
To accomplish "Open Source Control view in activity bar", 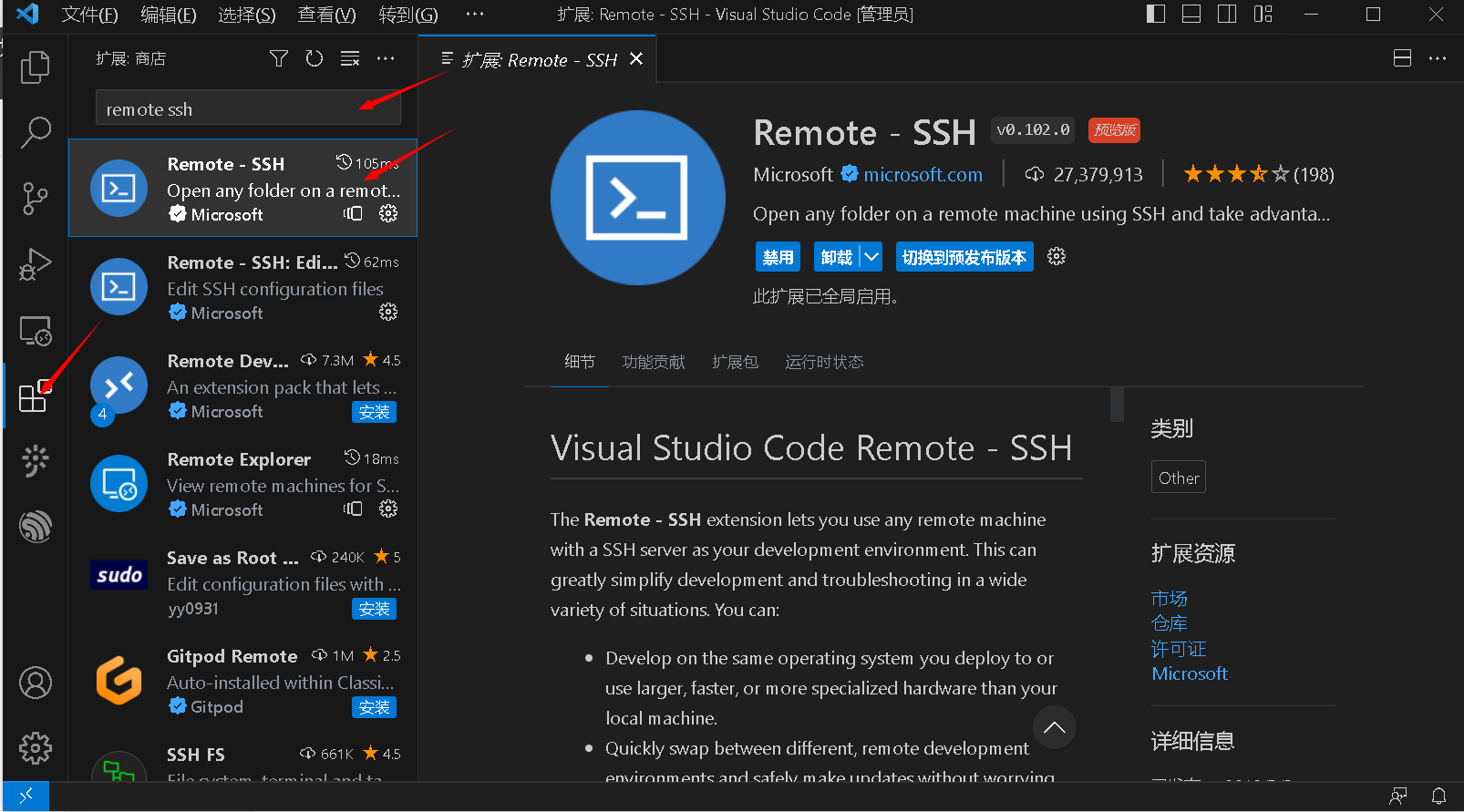I will point(36,198).
